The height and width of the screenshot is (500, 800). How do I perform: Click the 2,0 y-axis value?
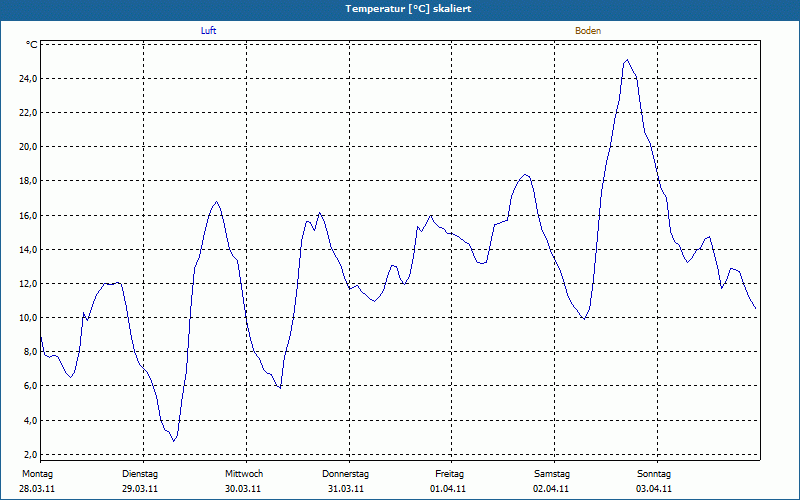click(x=30, y=455)
